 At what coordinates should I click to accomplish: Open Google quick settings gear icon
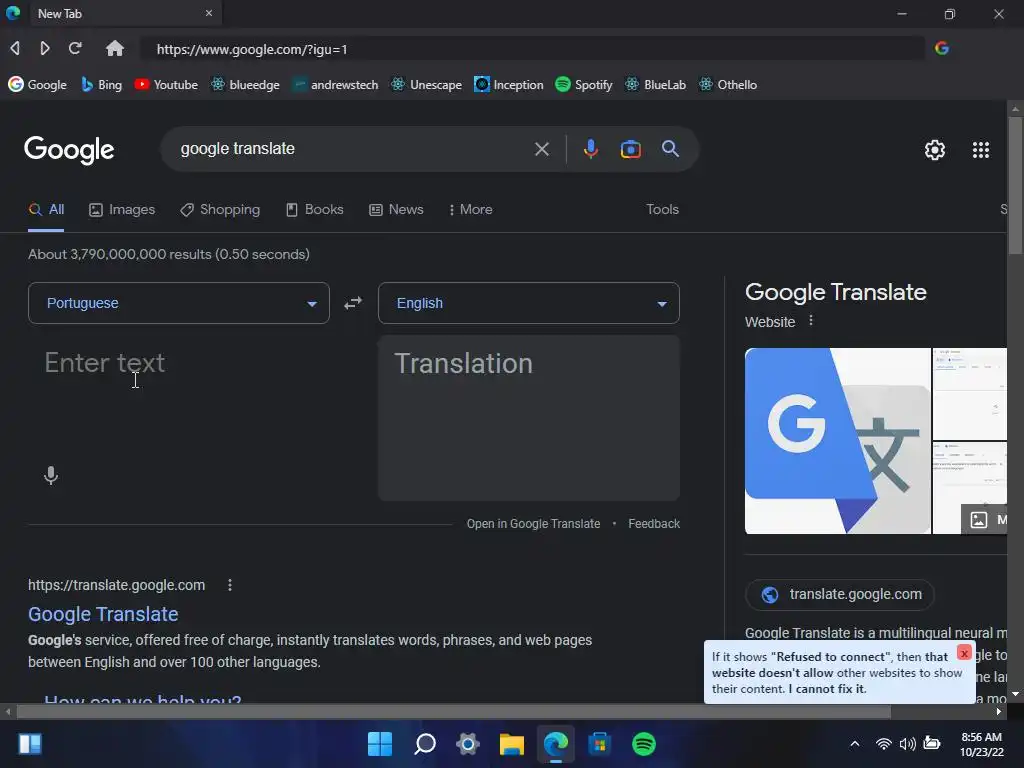point(935,150)
